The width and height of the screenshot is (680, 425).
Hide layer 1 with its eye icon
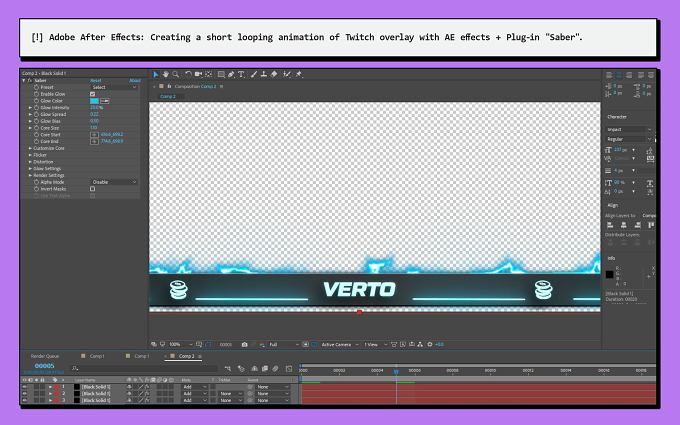pyautogui.click(x=25, y=387)
